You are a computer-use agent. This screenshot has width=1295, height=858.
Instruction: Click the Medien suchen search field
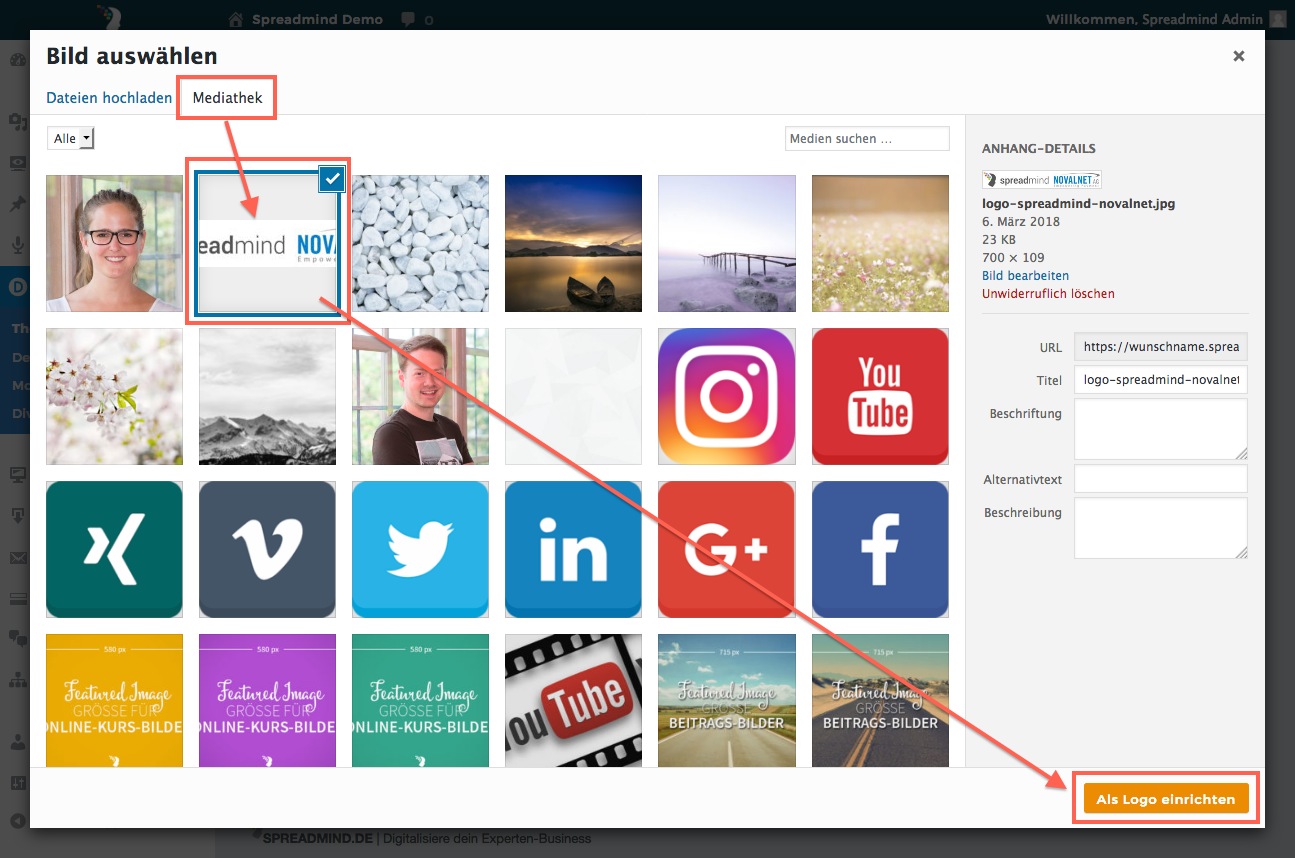[x=867, y=139]
